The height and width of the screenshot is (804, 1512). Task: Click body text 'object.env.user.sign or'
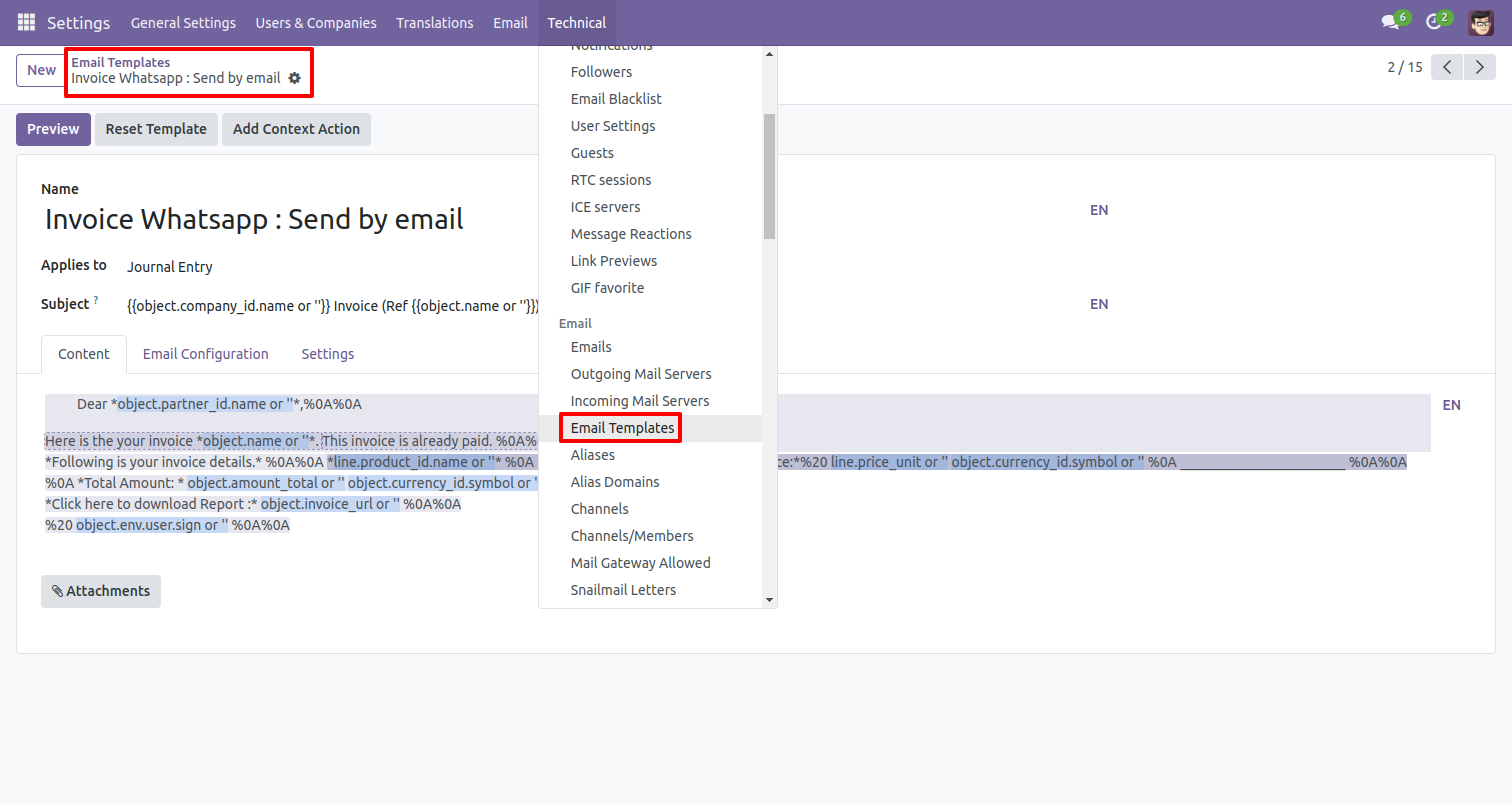[152, 525]
